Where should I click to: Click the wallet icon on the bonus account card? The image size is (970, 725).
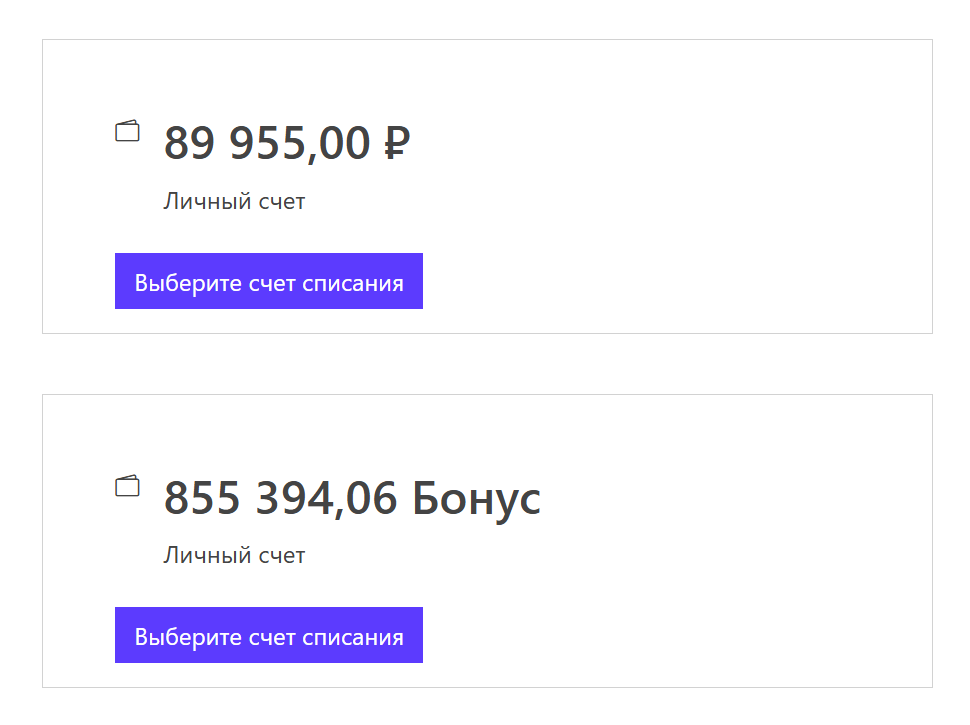(x=128, y=487)
